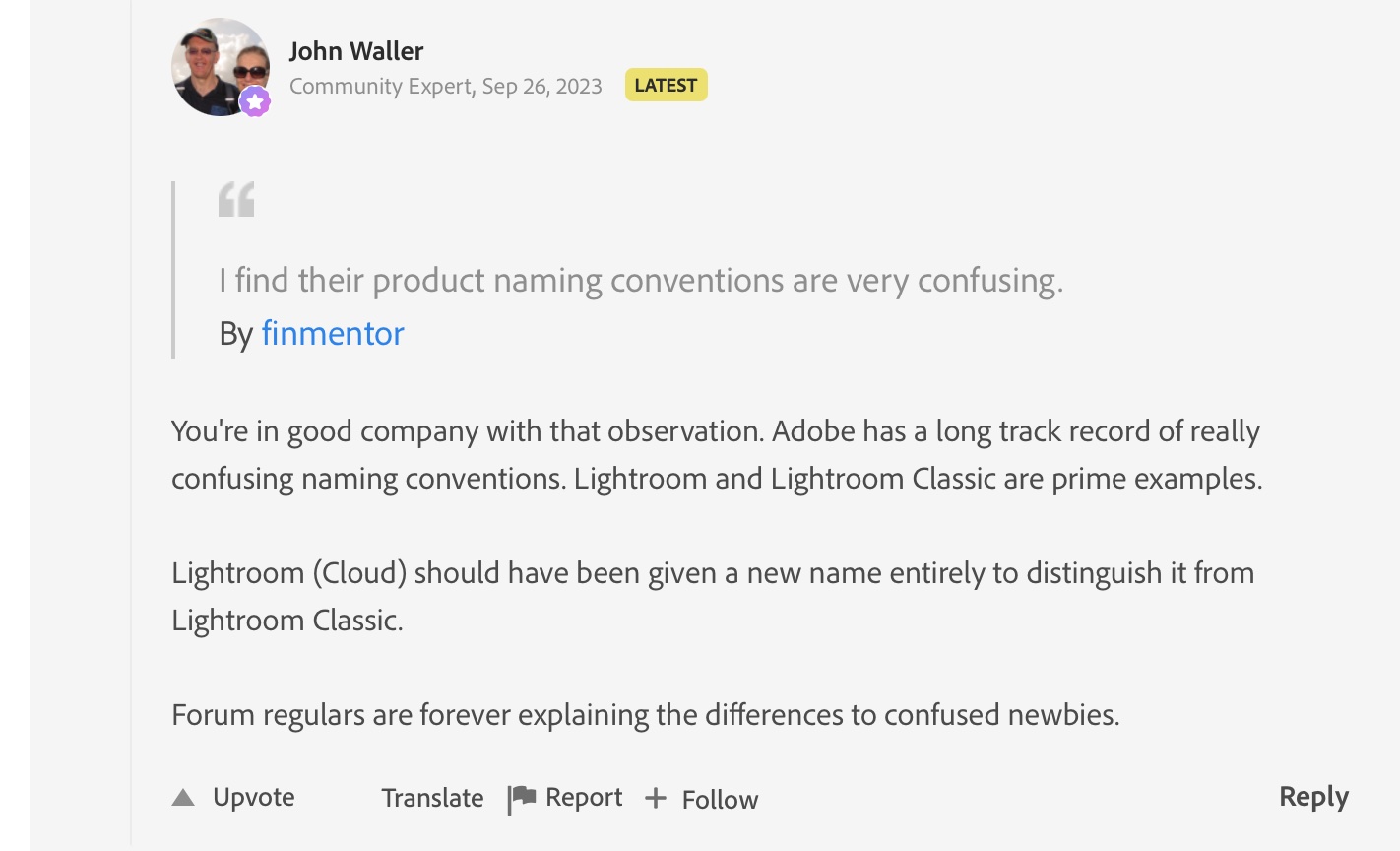Click the quoted naming conventions text
Viewport: 1400px width, 851px height.
(641, 281)
